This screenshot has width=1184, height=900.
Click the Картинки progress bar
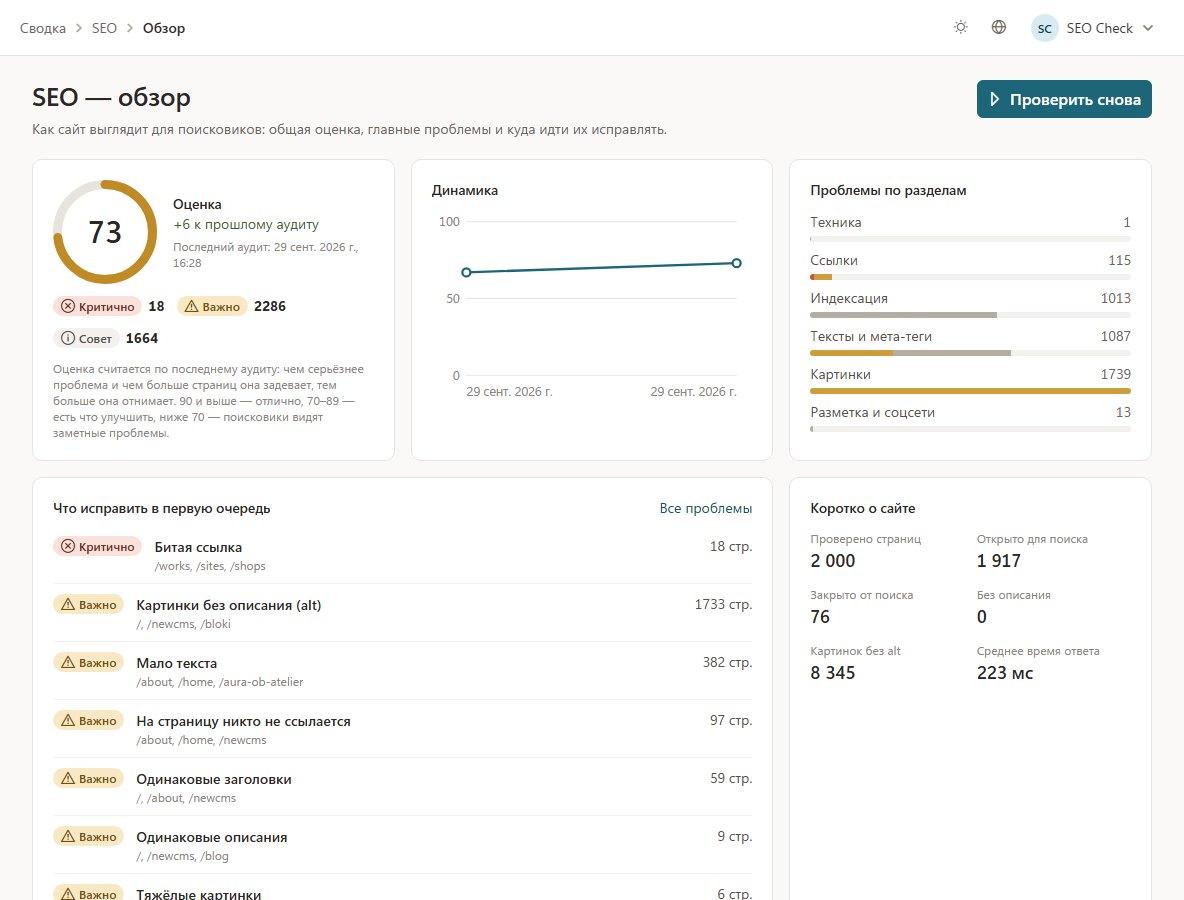coord(970,391)
